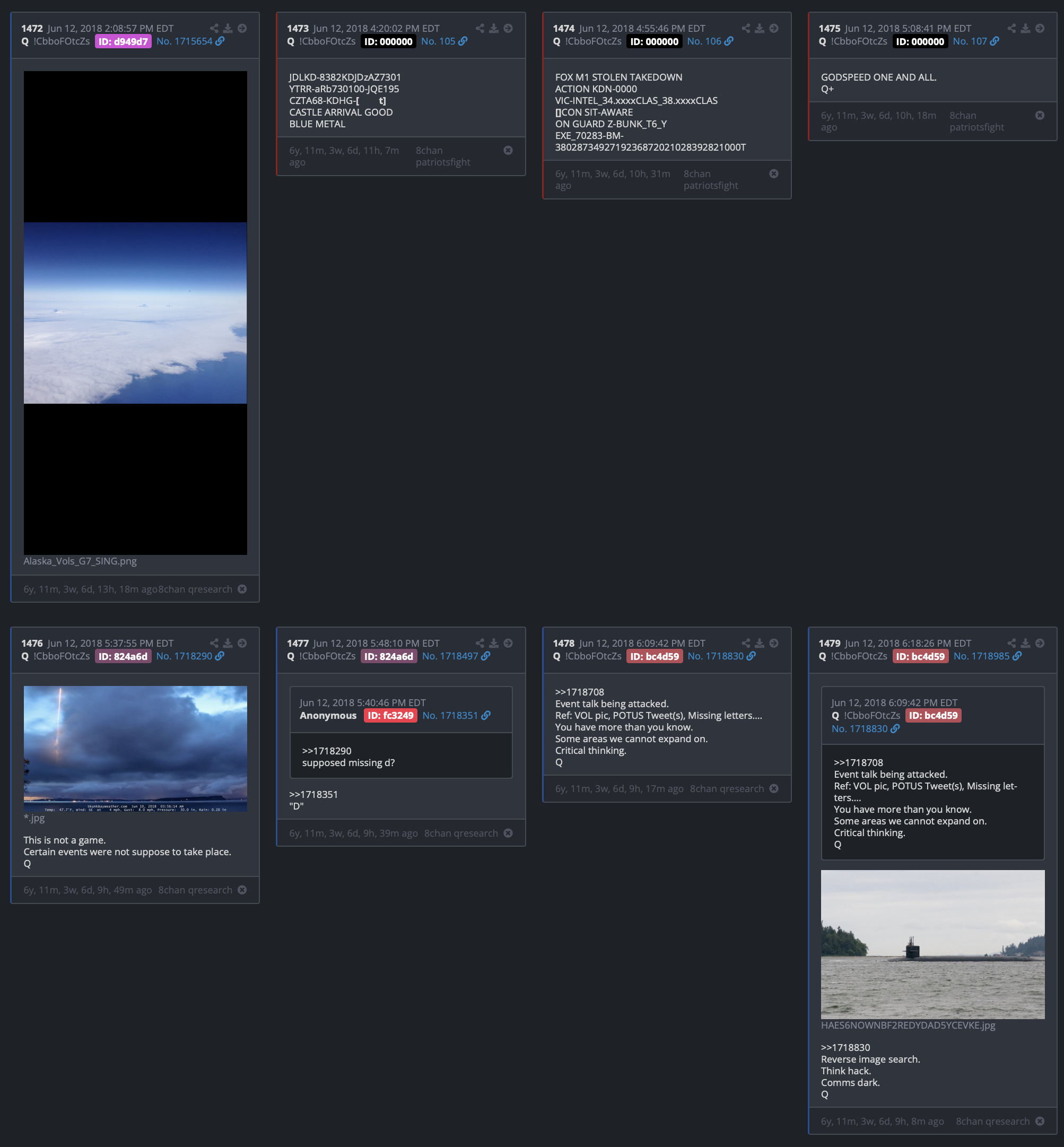Image resolution: width=1064 pixels, height=1147 pixels.
Task: Click the >>1718351 reply reference in post 1477
Action: [313, 794]
